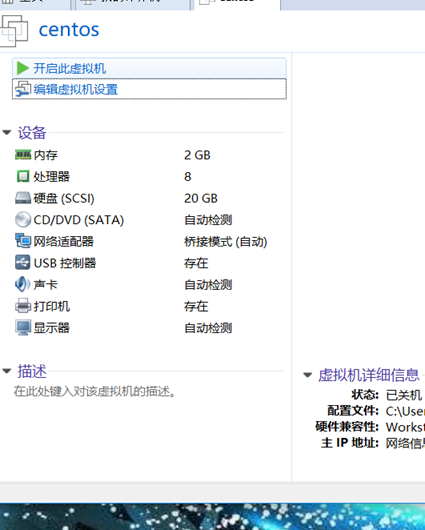Click the centos title text
425x530 pixels.
pyautogui.click(x=69, y=30)
